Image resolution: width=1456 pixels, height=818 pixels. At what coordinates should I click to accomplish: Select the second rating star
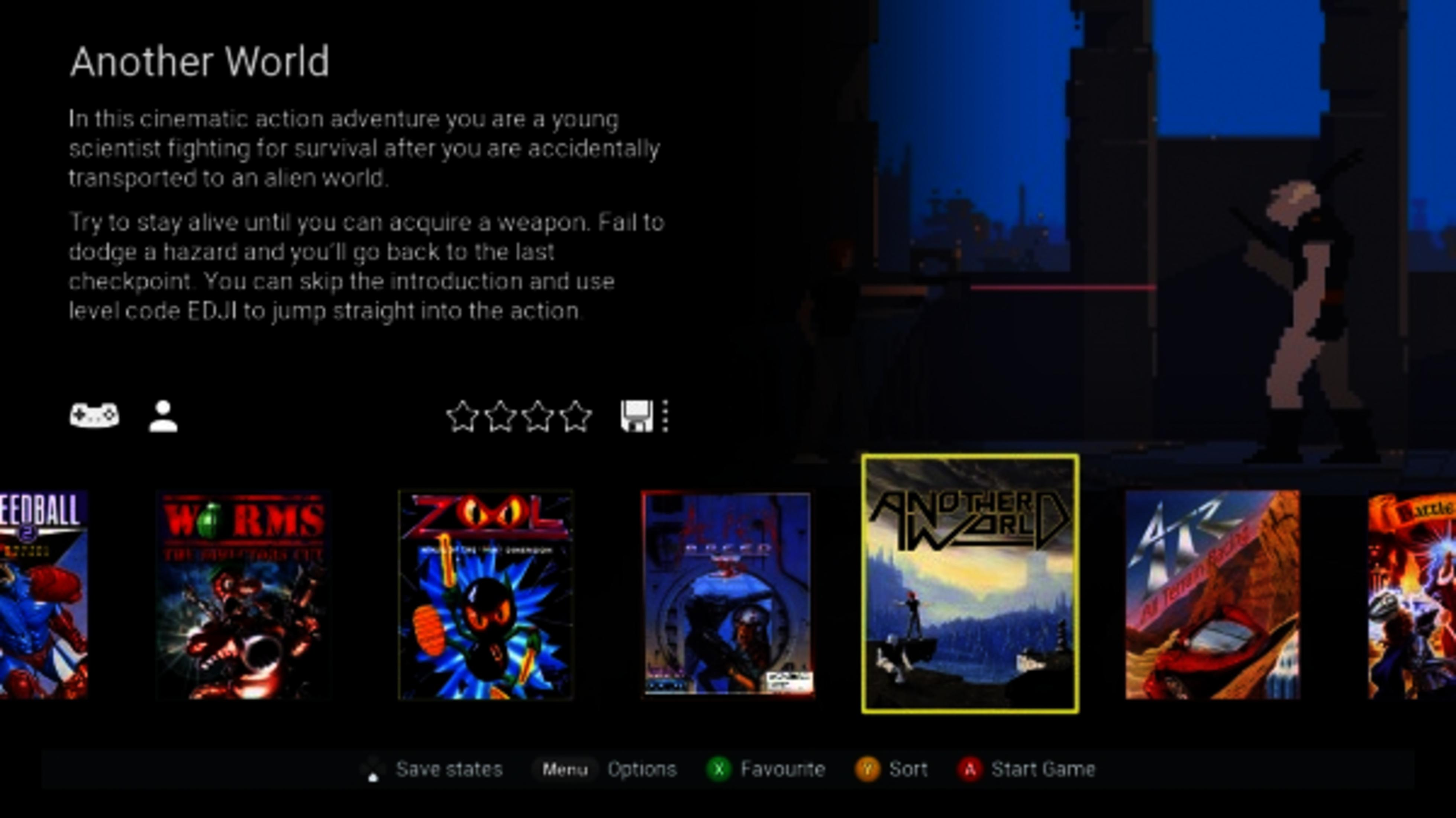(x=500, y=417)
